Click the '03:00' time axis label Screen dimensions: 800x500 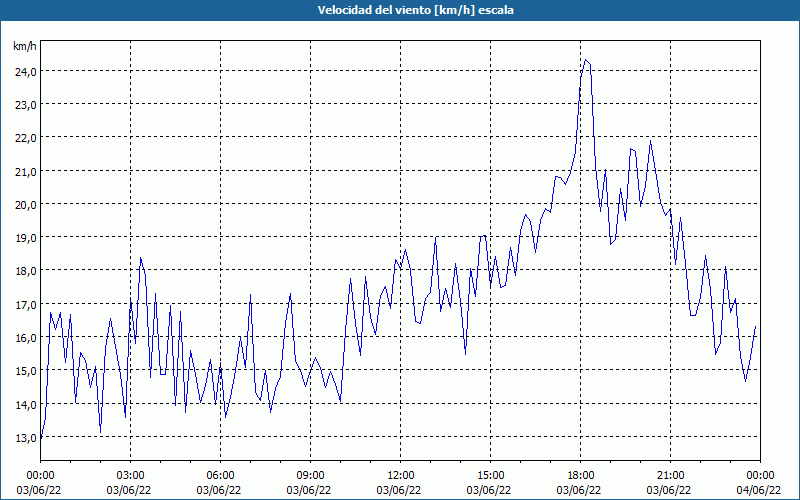130,476
